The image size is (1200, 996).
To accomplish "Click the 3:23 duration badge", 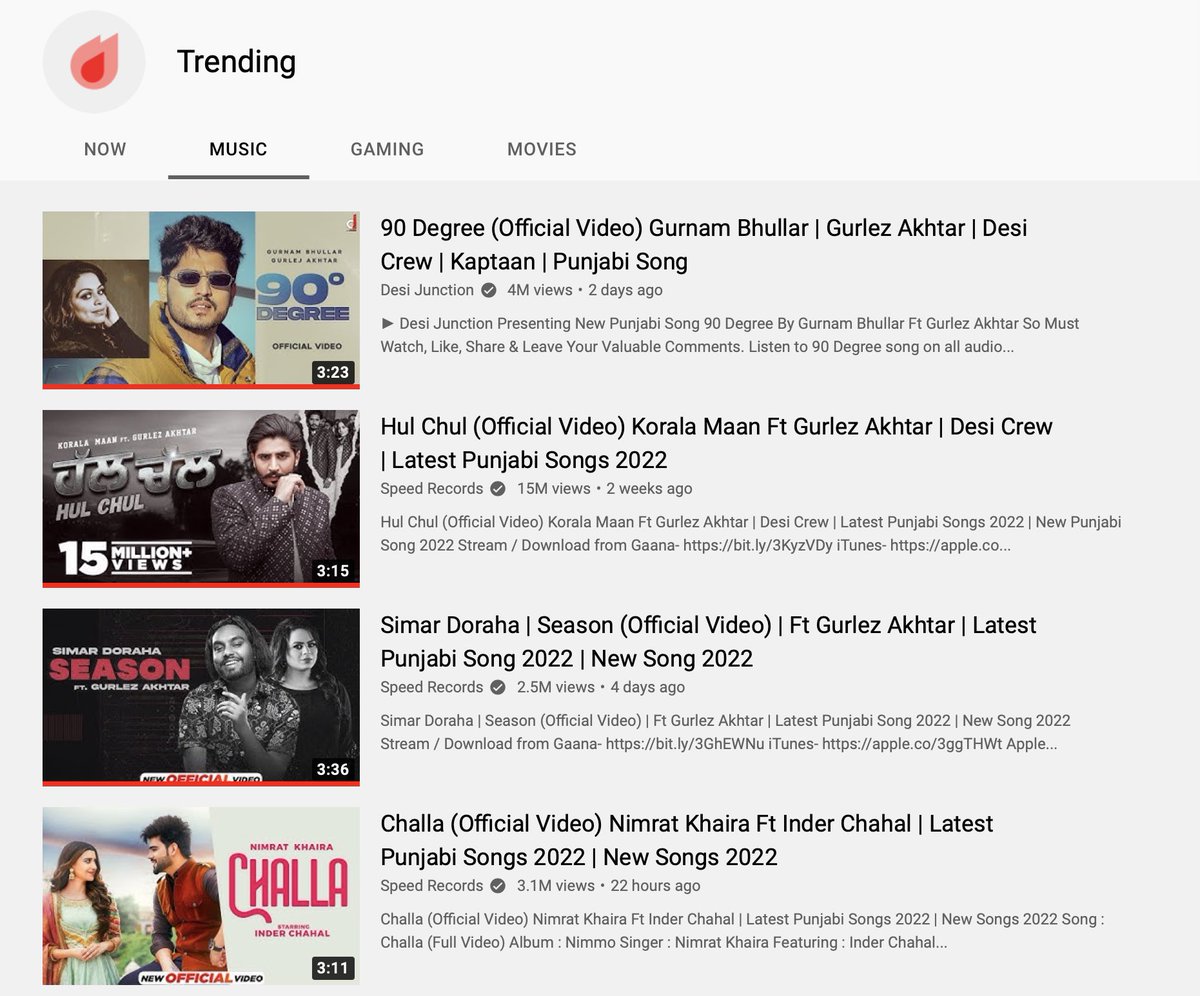I will coord(333,372).
